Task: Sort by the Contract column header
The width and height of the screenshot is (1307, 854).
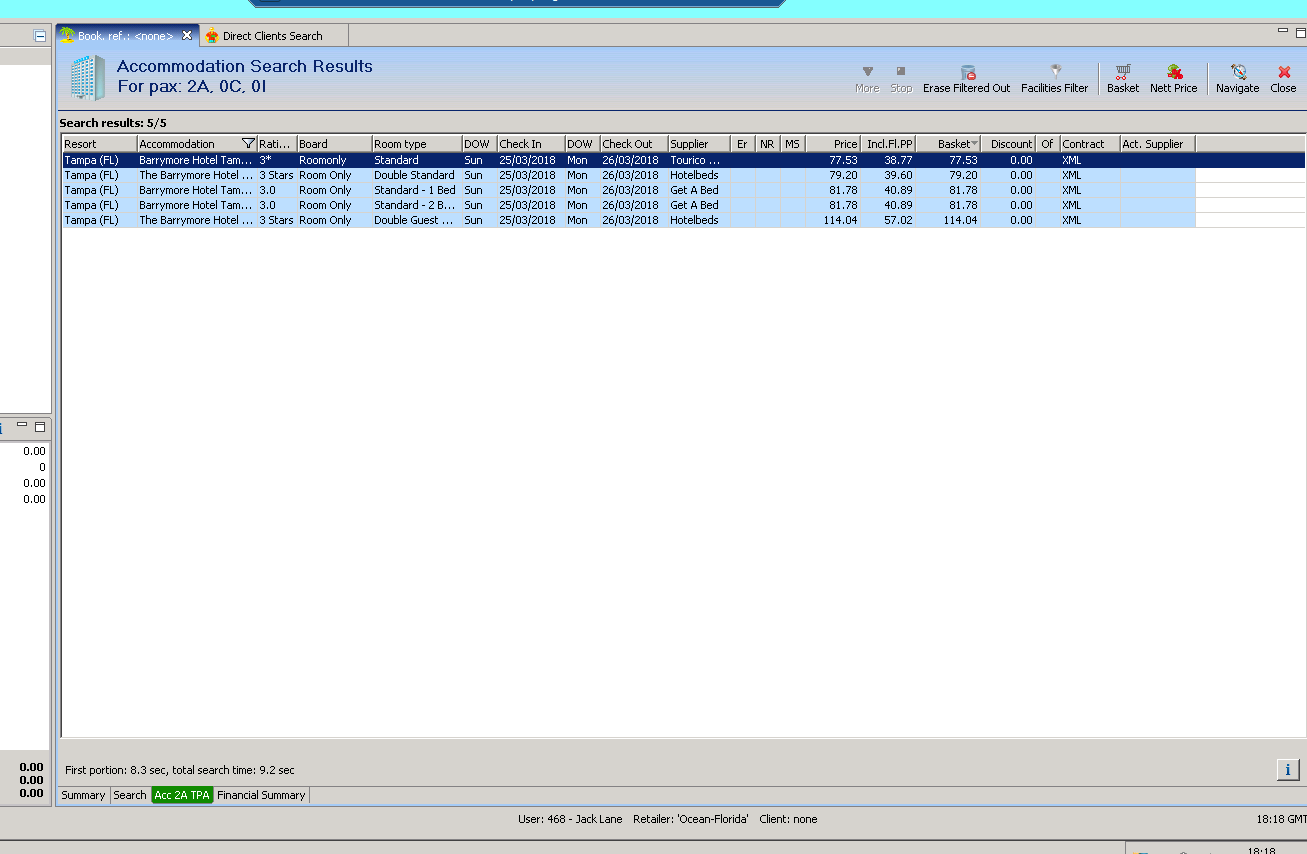Action: click(1089, 144)
